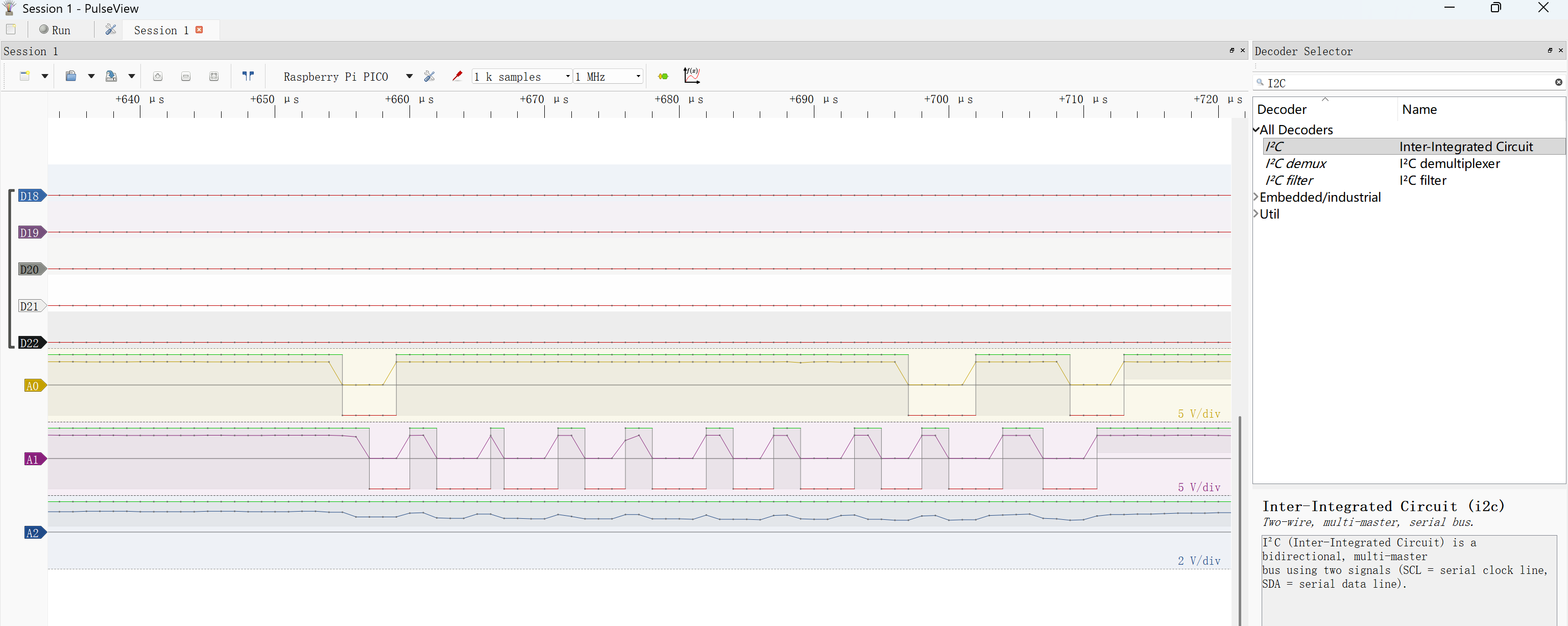Open the Raspberry Pi PICO device dropdown arrow
This screenshot has width=1568, height=626.
(x=409, y=76)
